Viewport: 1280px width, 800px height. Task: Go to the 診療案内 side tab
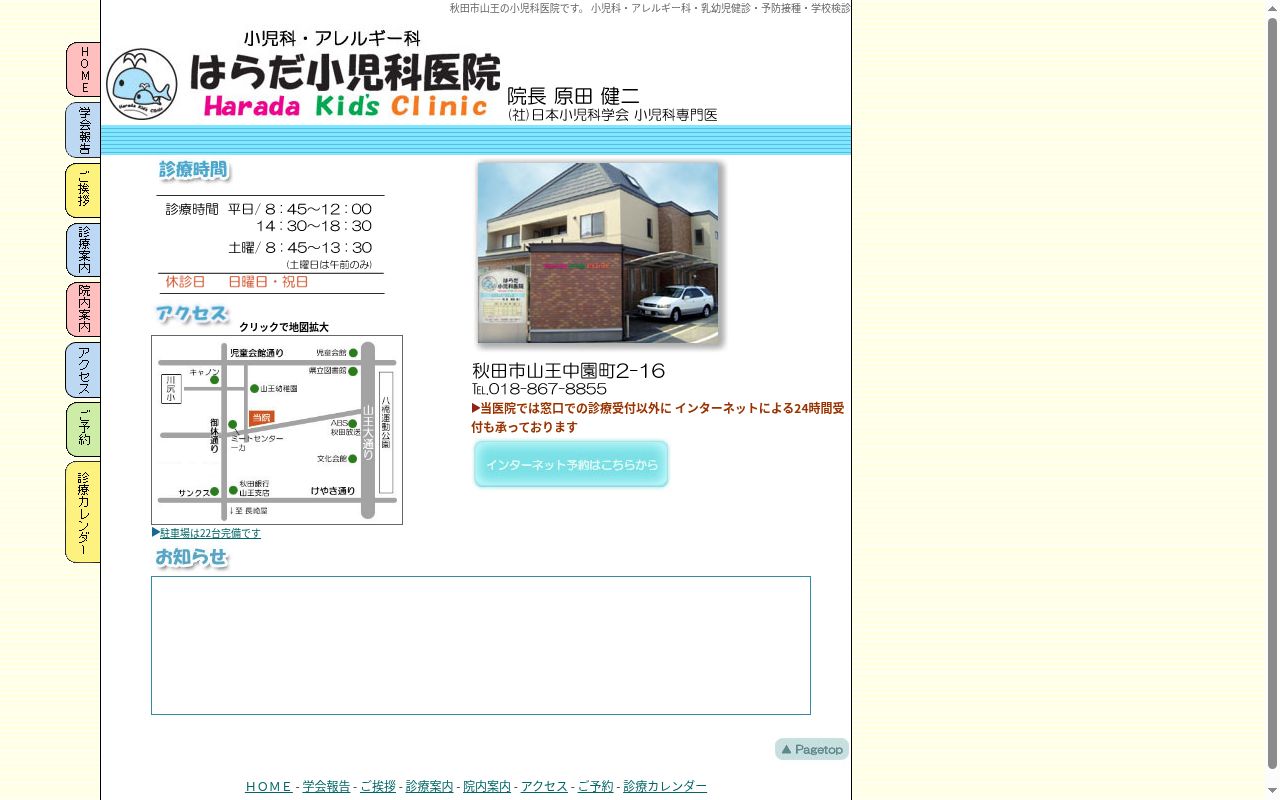pyautogui.click(x=83, y=250)
